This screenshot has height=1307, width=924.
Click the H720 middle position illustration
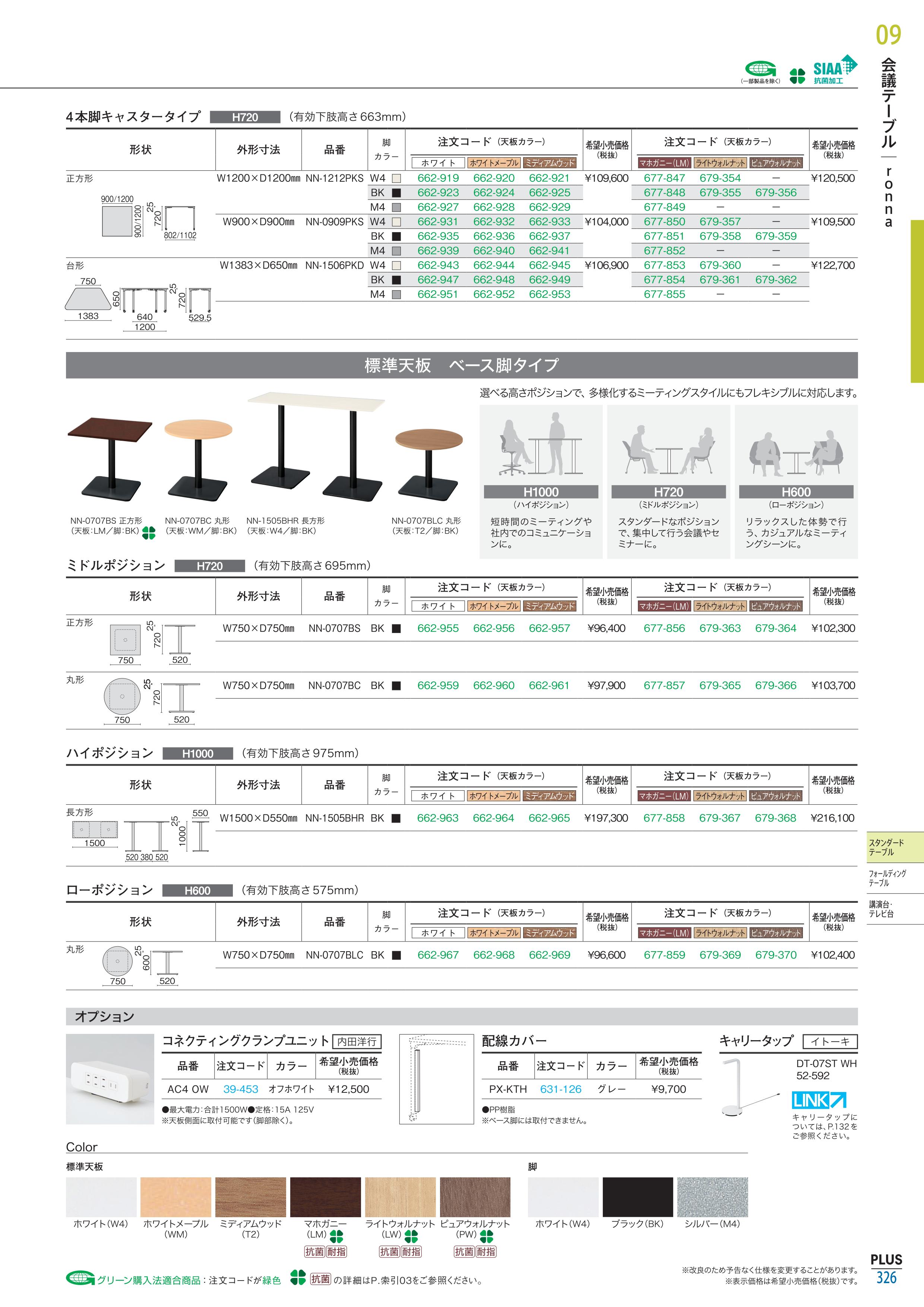click(668, 449)
